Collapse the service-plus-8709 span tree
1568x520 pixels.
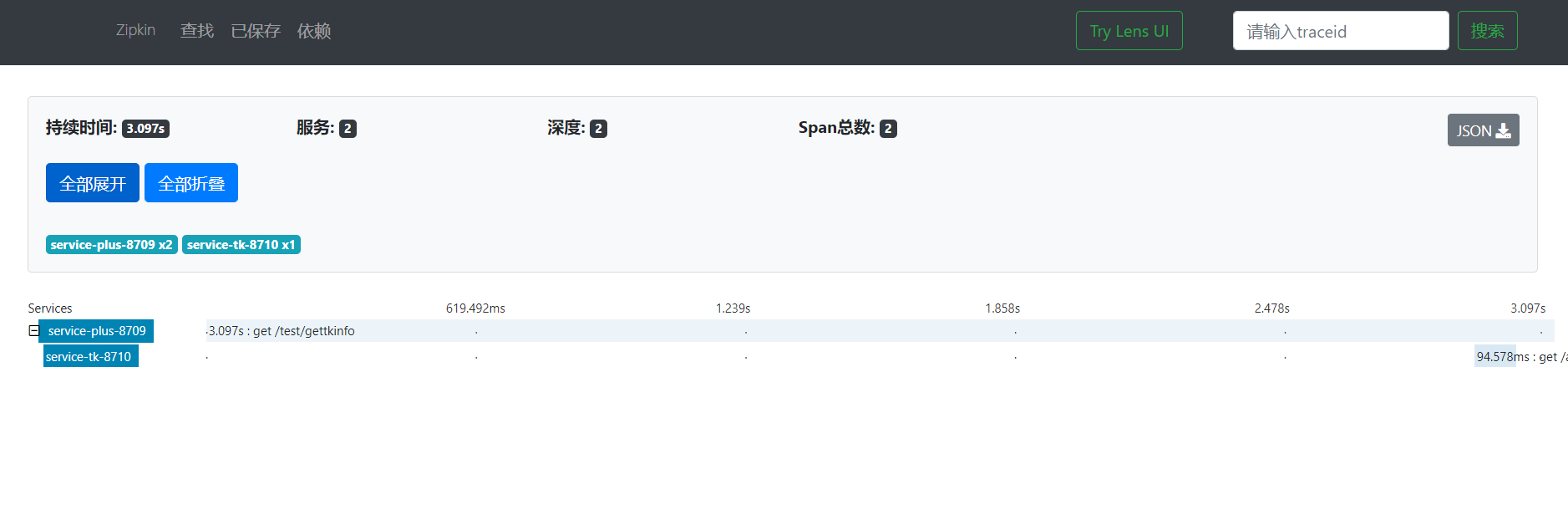click(33, 331)
